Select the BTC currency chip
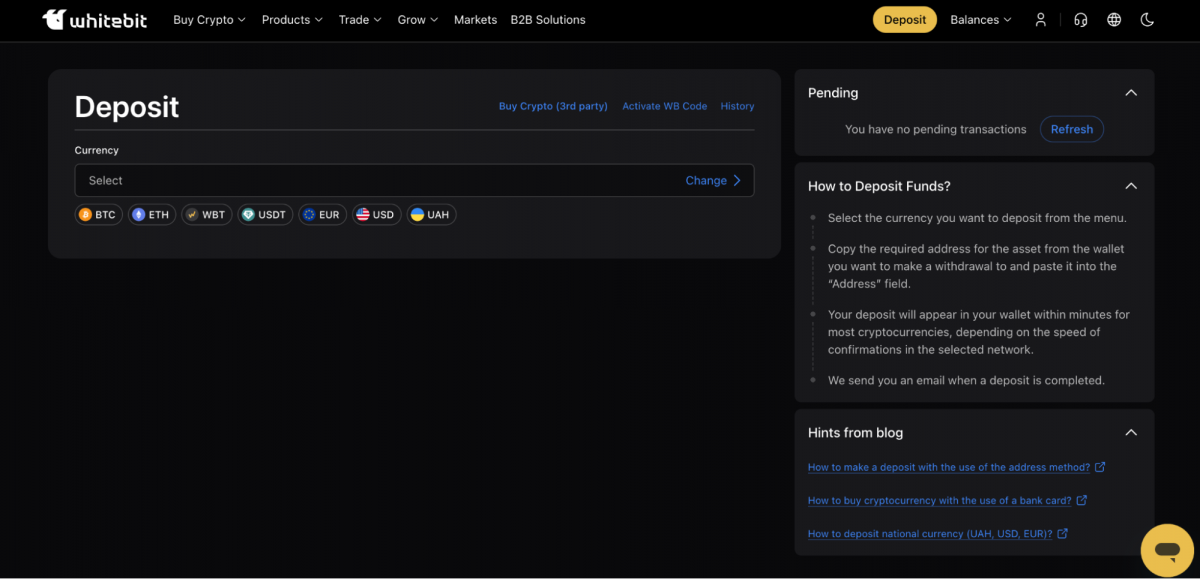The height and width of the screenshot is (579, 1200). pyautogui.click(x=98, y=215)
